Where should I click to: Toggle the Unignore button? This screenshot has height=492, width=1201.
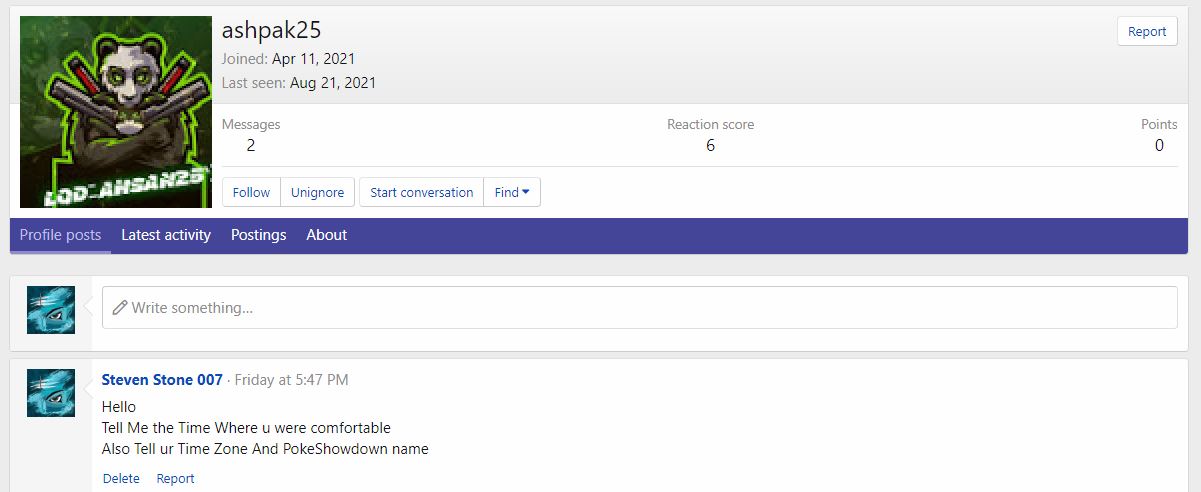pos(317,193)
